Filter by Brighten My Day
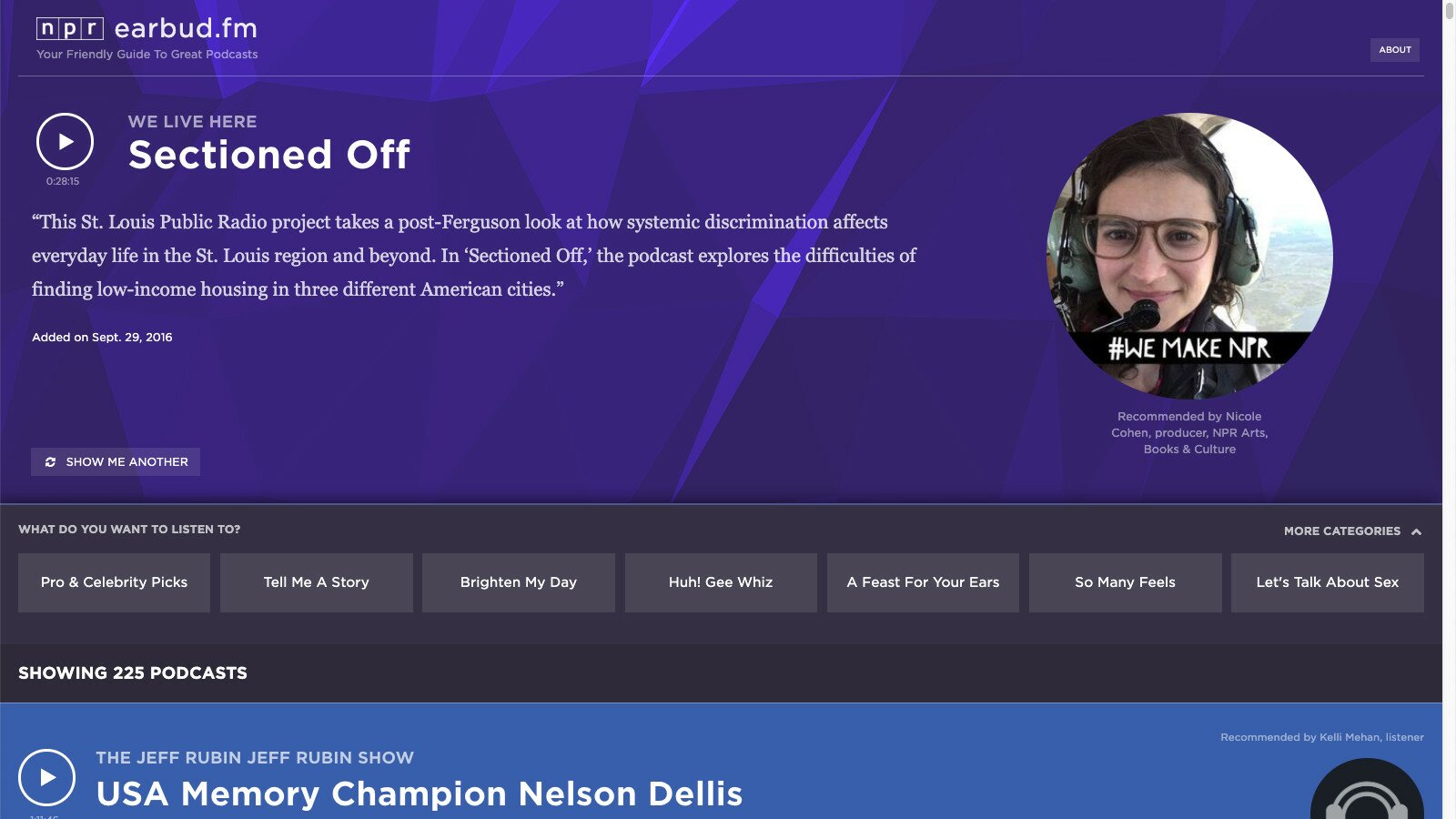 (518, 582)
